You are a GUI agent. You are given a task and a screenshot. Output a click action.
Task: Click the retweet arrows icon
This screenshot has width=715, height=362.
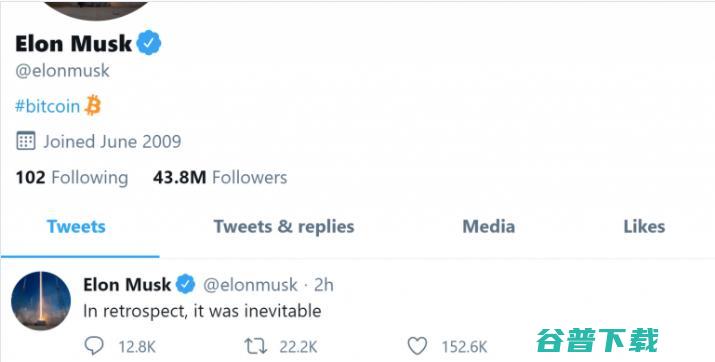click(x=256, y=346)
